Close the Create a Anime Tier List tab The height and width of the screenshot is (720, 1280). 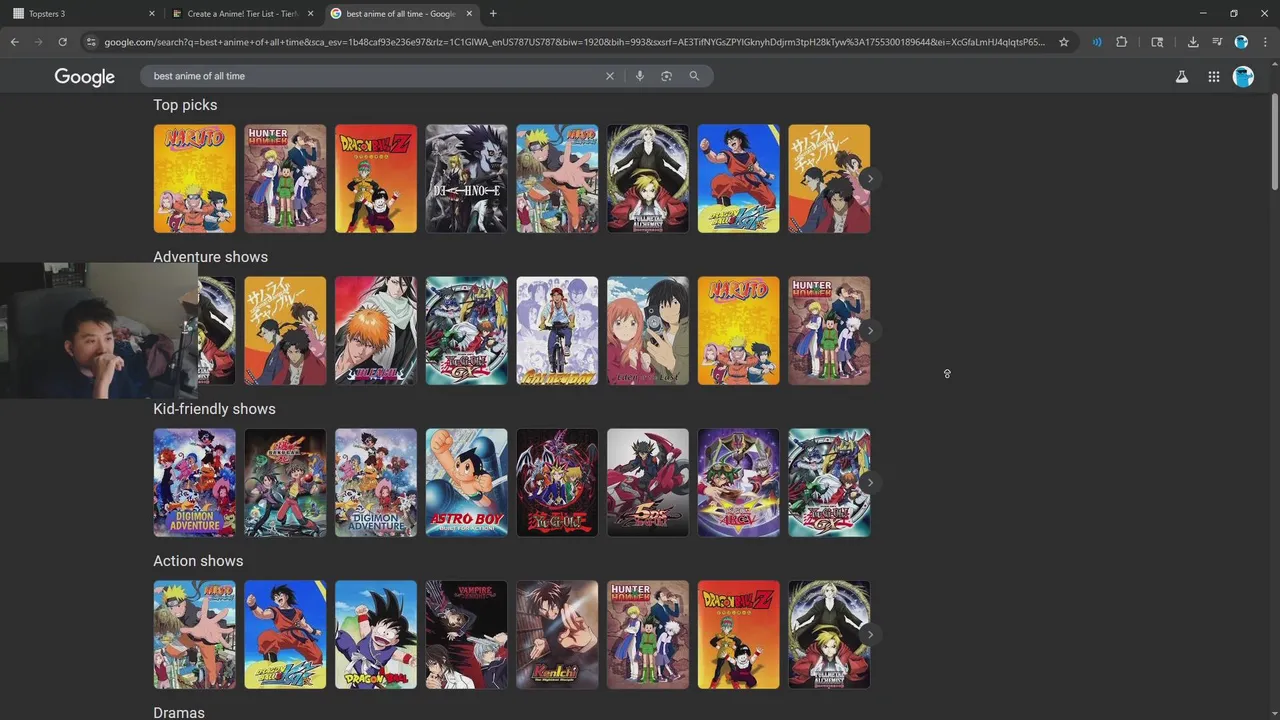click(310, 14)
